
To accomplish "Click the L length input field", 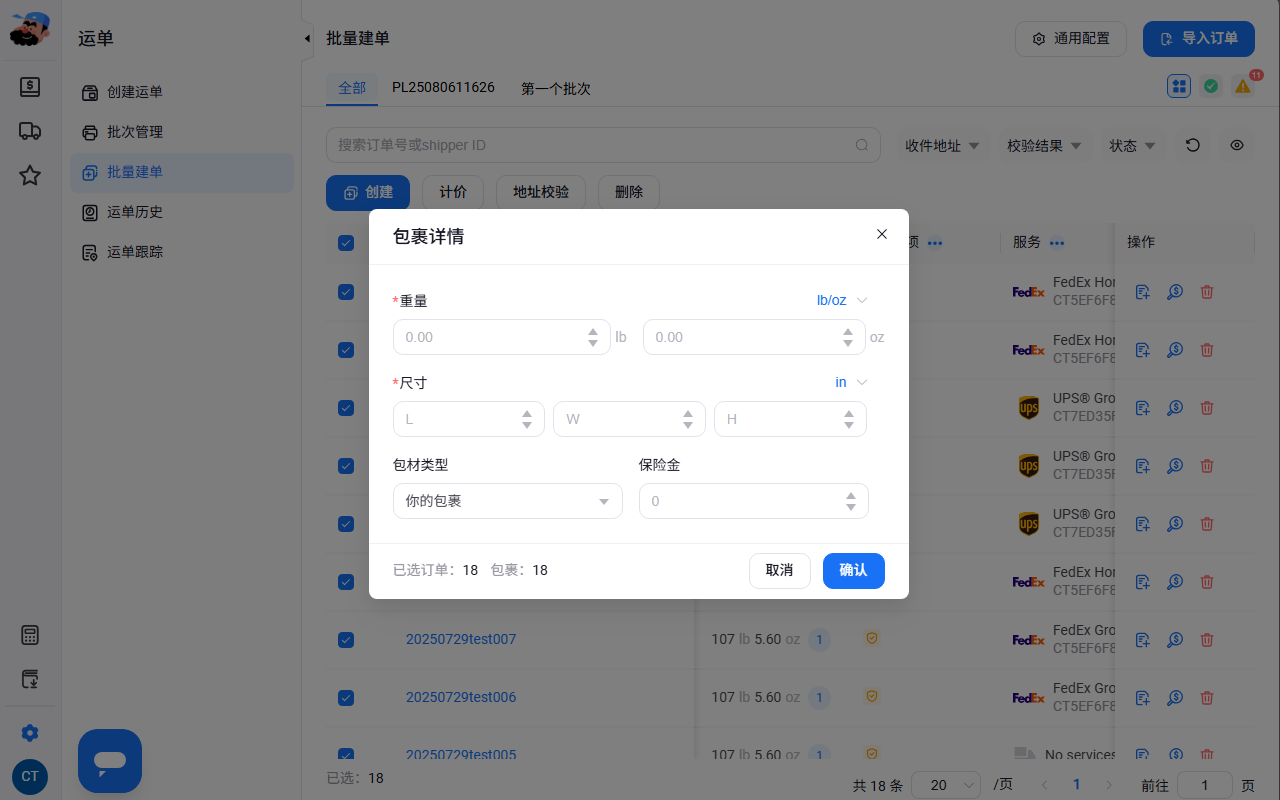I will pos(469,419).
